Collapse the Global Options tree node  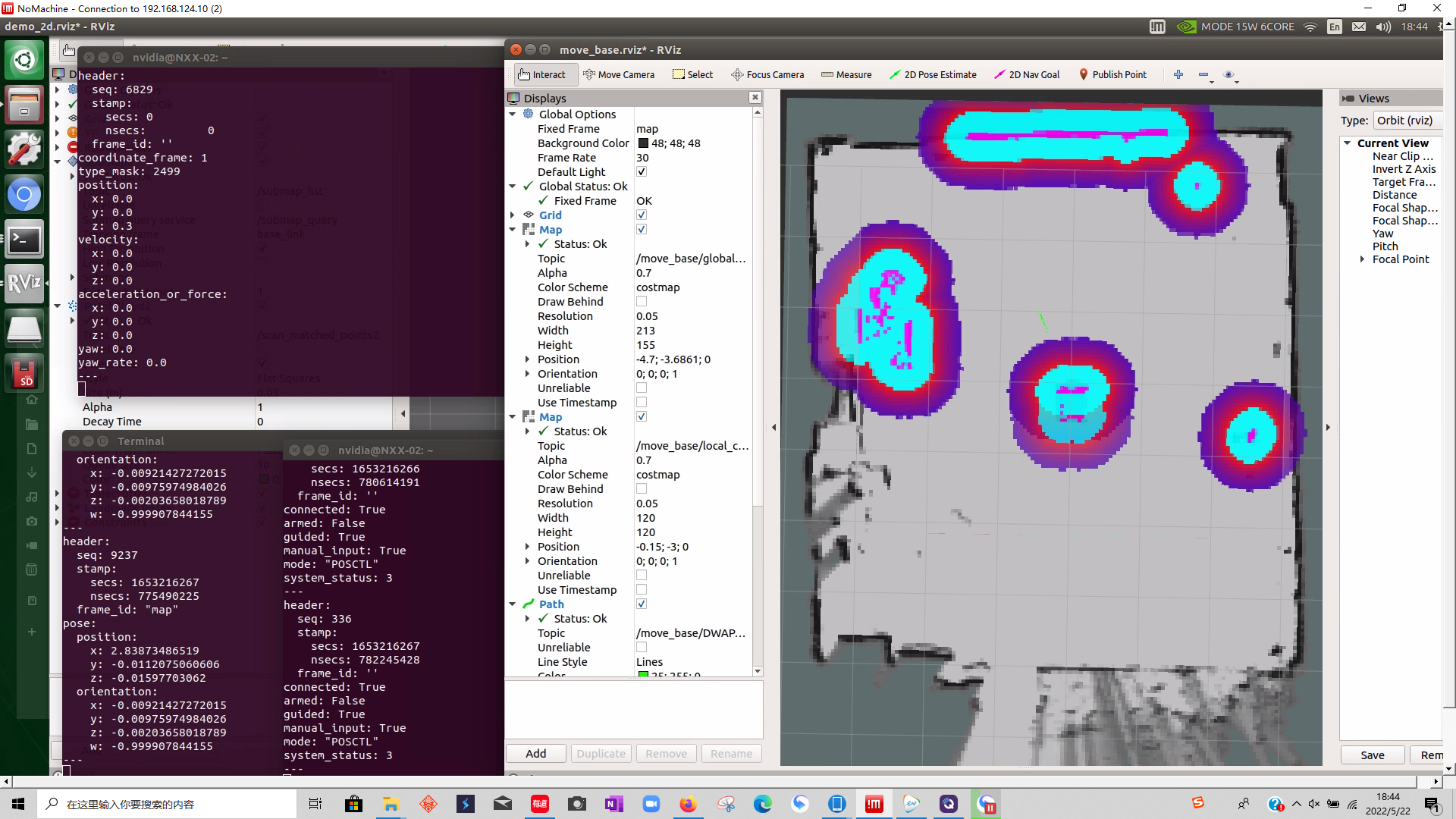click(x=513, y=115)
